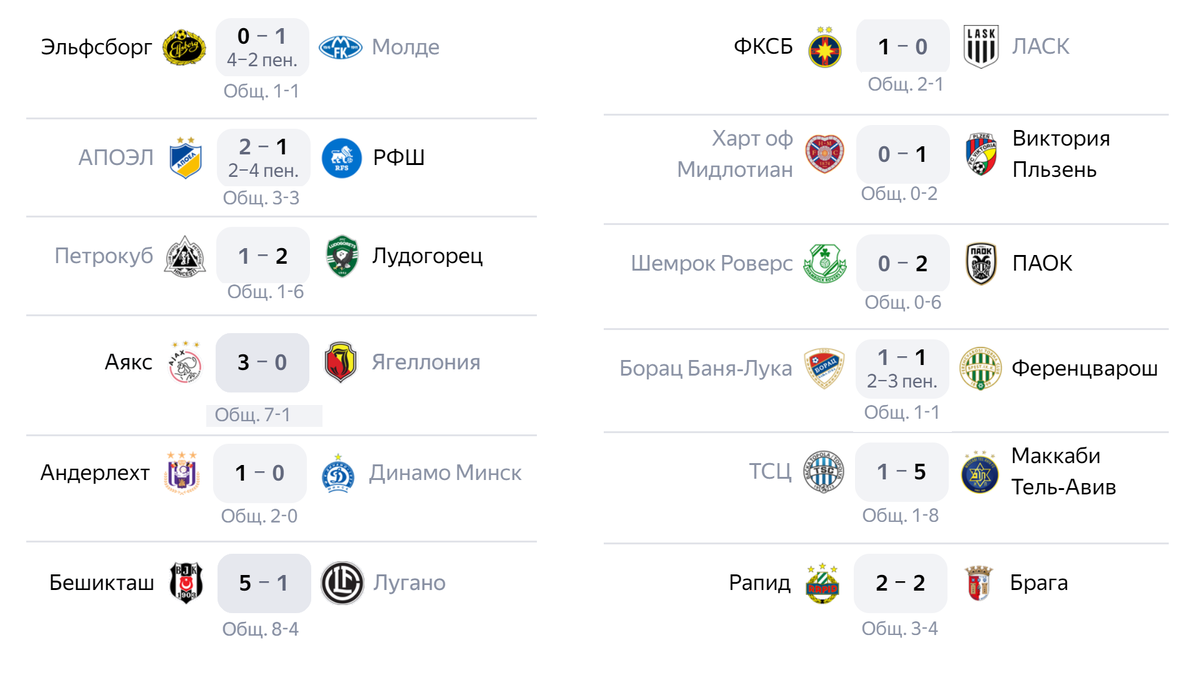Open the Виктория Пльзень team name
Viewport: 1200px width, 675px height.
point(1061,154)
